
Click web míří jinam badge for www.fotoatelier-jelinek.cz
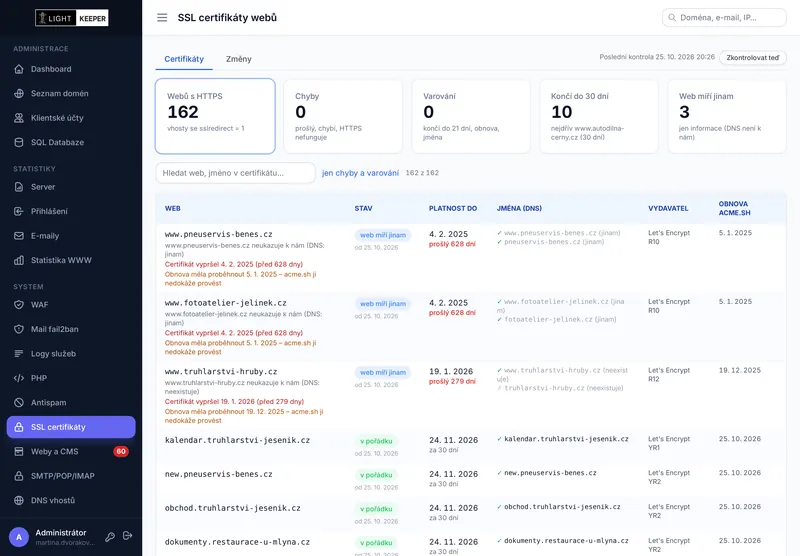[383, 304]
